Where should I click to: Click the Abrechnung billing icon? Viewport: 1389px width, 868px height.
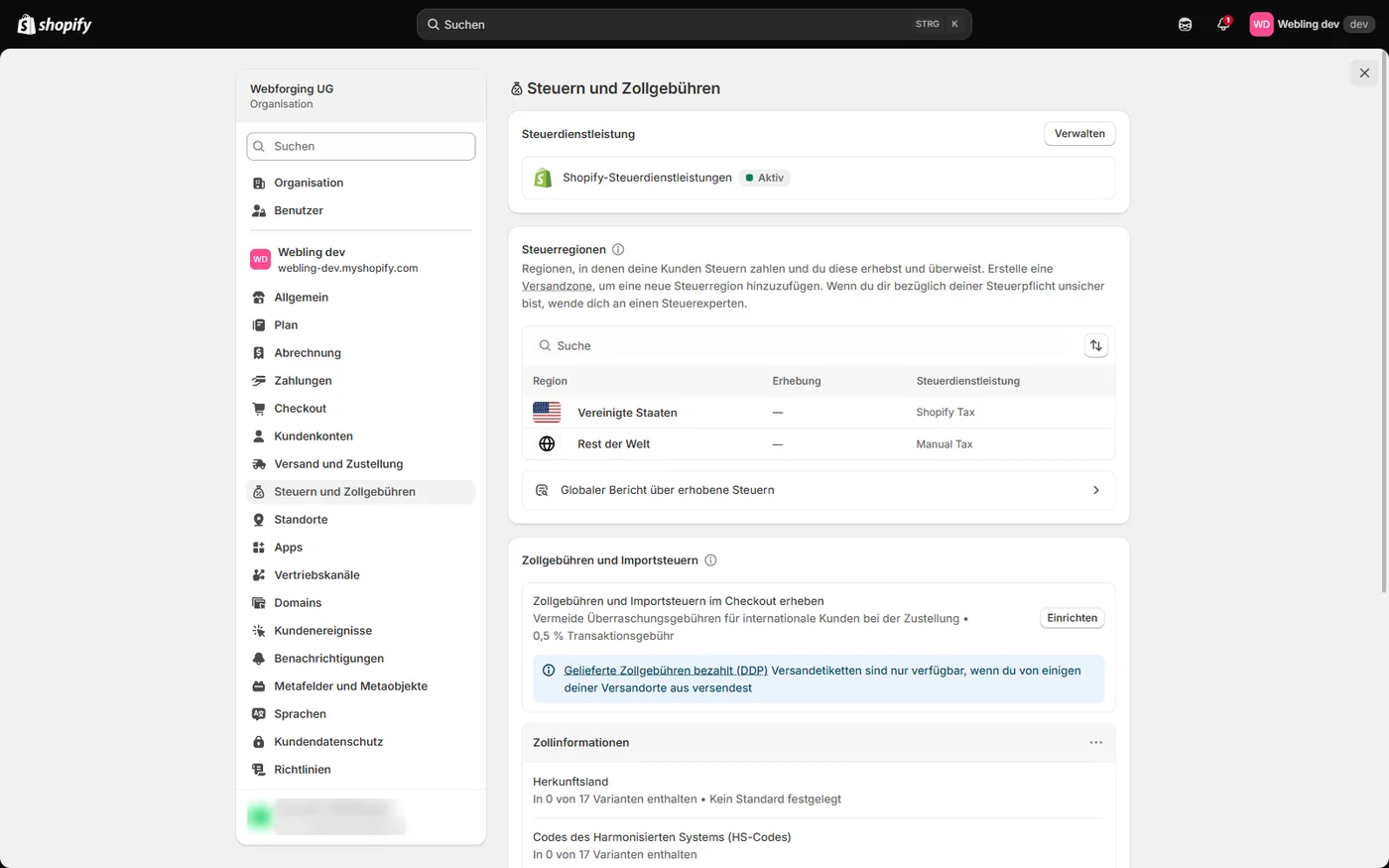(x=259, y=353)
